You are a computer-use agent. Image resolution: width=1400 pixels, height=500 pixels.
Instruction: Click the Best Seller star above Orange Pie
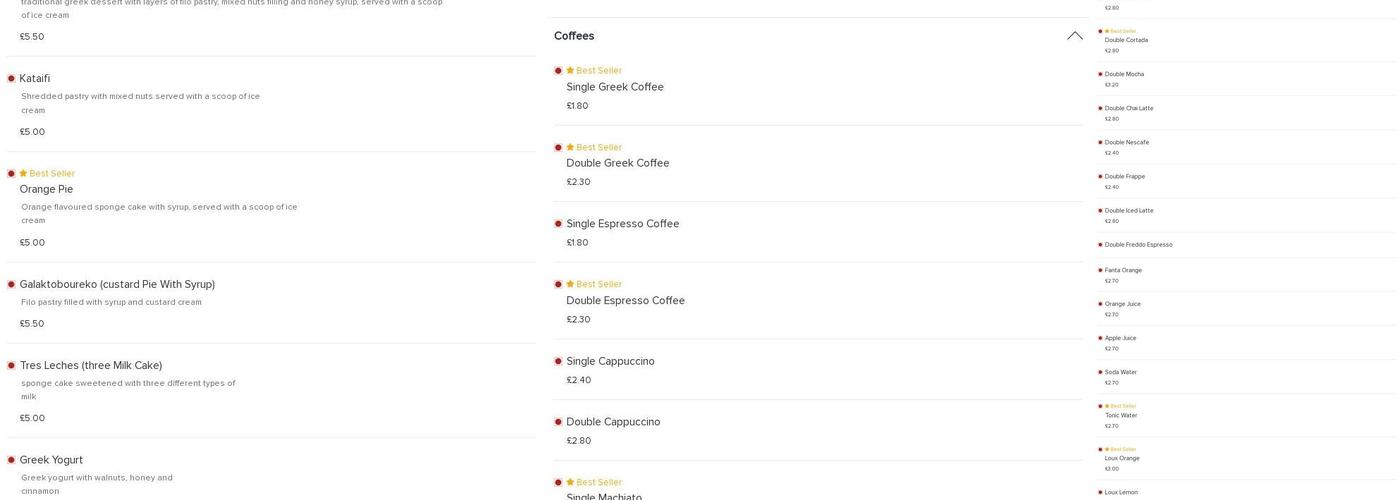(x=23, y=174)
